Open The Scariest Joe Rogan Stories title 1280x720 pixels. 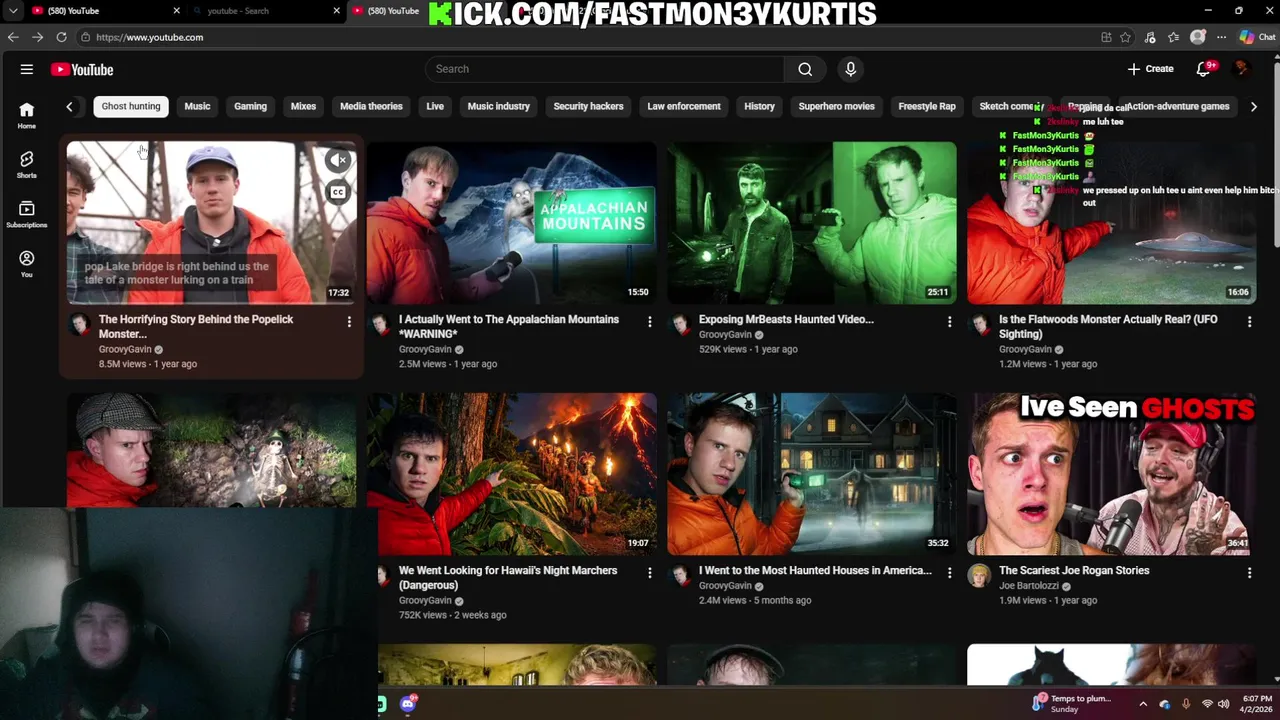(1074, 570)
